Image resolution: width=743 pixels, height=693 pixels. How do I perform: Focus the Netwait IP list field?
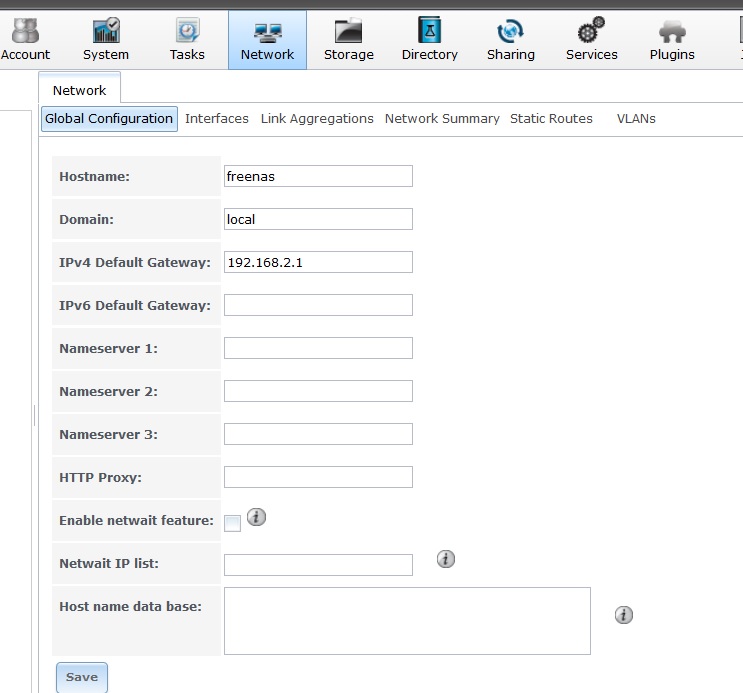(318, 565)
